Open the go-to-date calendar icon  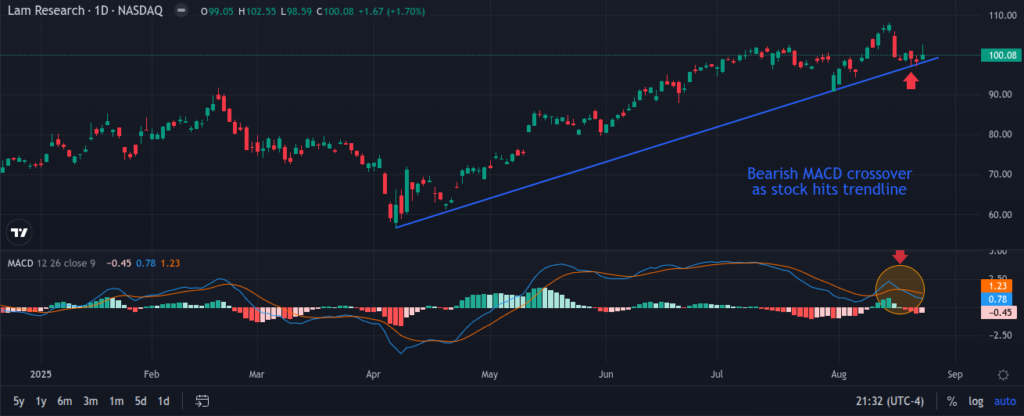[x=202, y=401]
